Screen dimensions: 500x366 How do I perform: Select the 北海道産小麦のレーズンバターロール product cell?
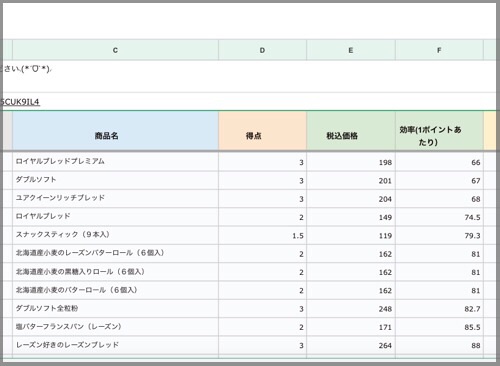pyautogui.click(x=115, y=254)
